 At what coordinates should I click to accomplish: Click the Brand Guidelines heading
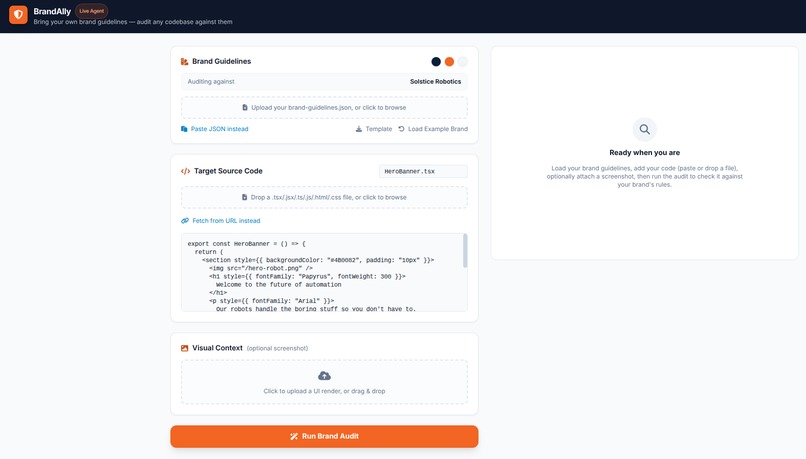pos(222,61)
